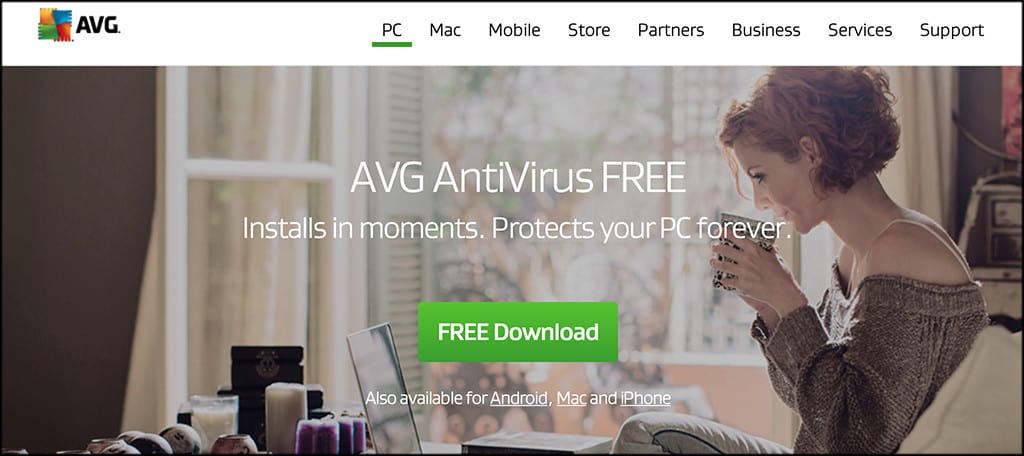This screenshot has height=456, width=1024.
Task: Click the woman's coffee mug in the hero image
Action: (741, 251)
